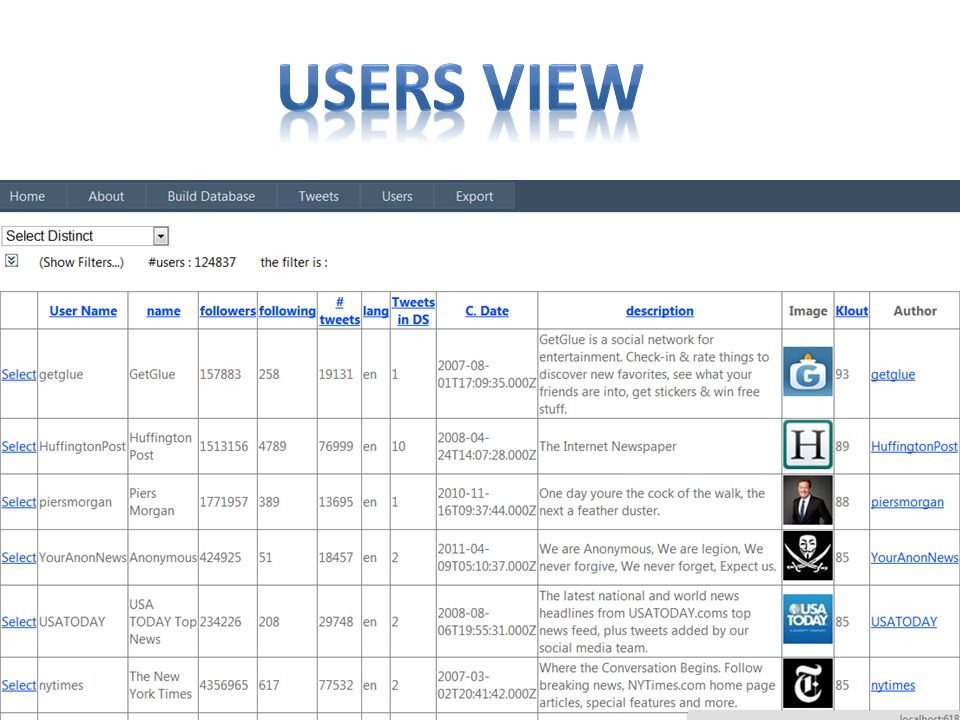Screen dimensions: 960x720
Task: Click follower count 4356965
Action: point(224,685)
